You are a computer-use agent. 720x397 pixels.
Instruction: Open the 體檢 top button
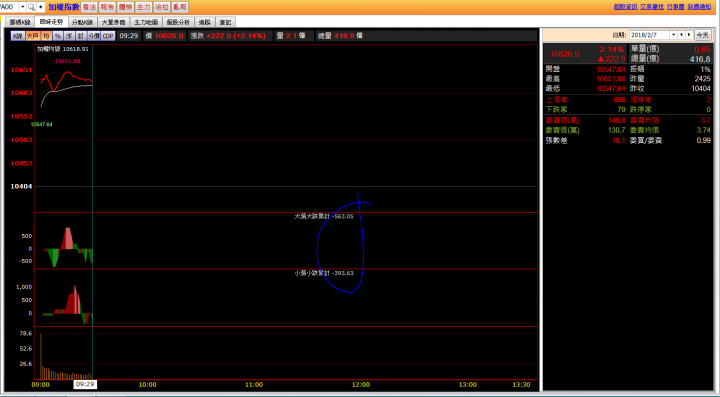coord(125,7)
